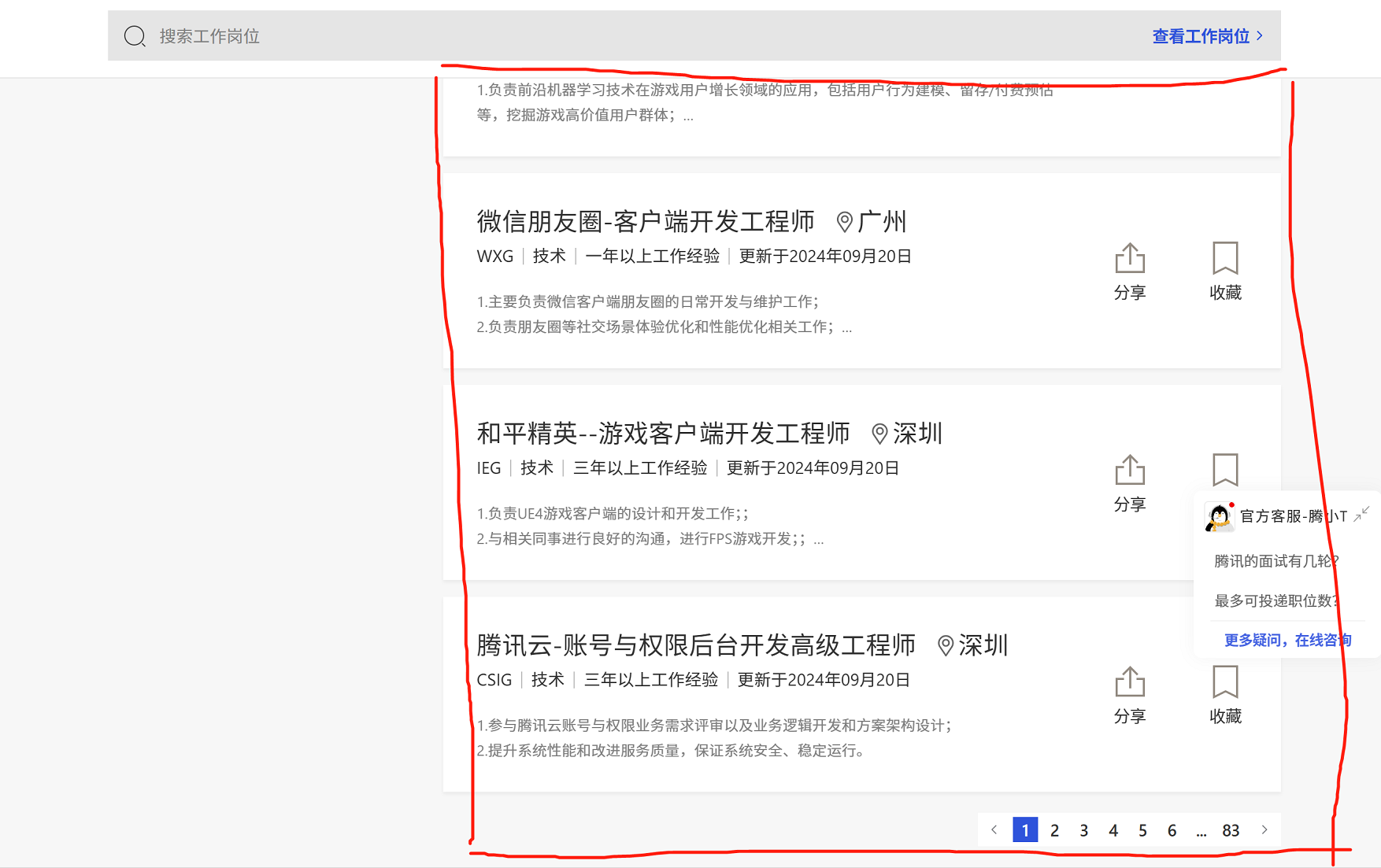
Task: Go to the next results page
Action: click(x=1264, y=830)
